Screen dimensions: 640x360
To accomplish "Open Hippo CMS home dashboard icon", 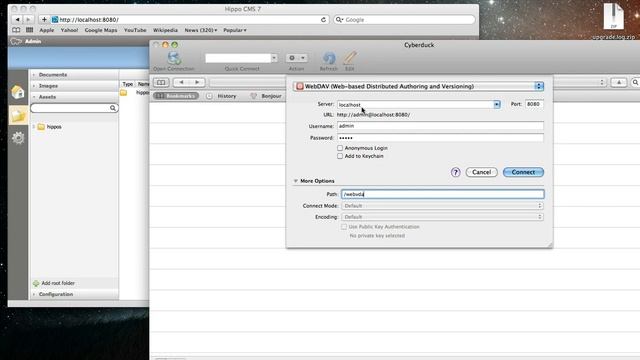I will point(18,92).
